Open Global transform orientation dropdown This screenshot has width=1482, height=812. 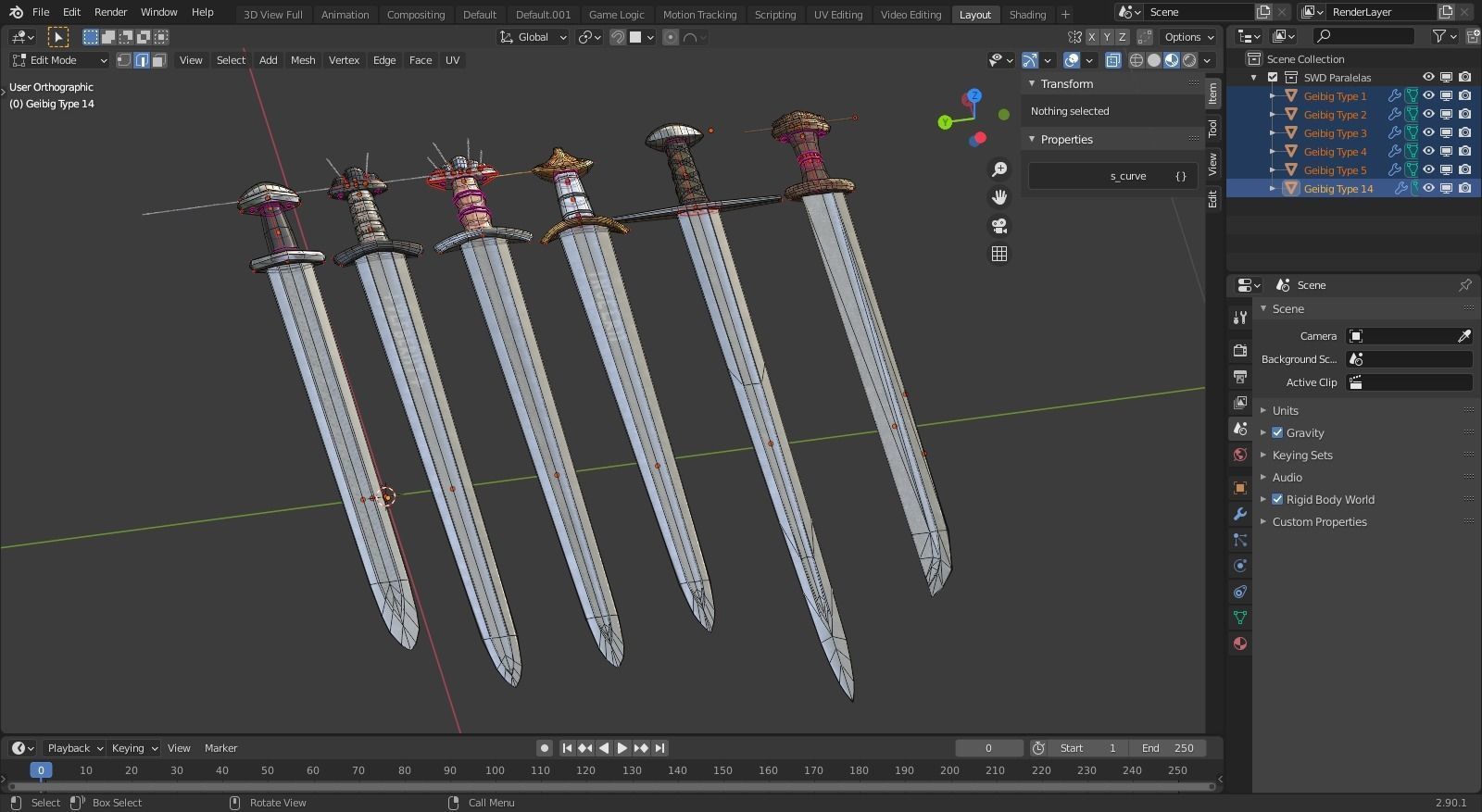[x=534, y=37]
